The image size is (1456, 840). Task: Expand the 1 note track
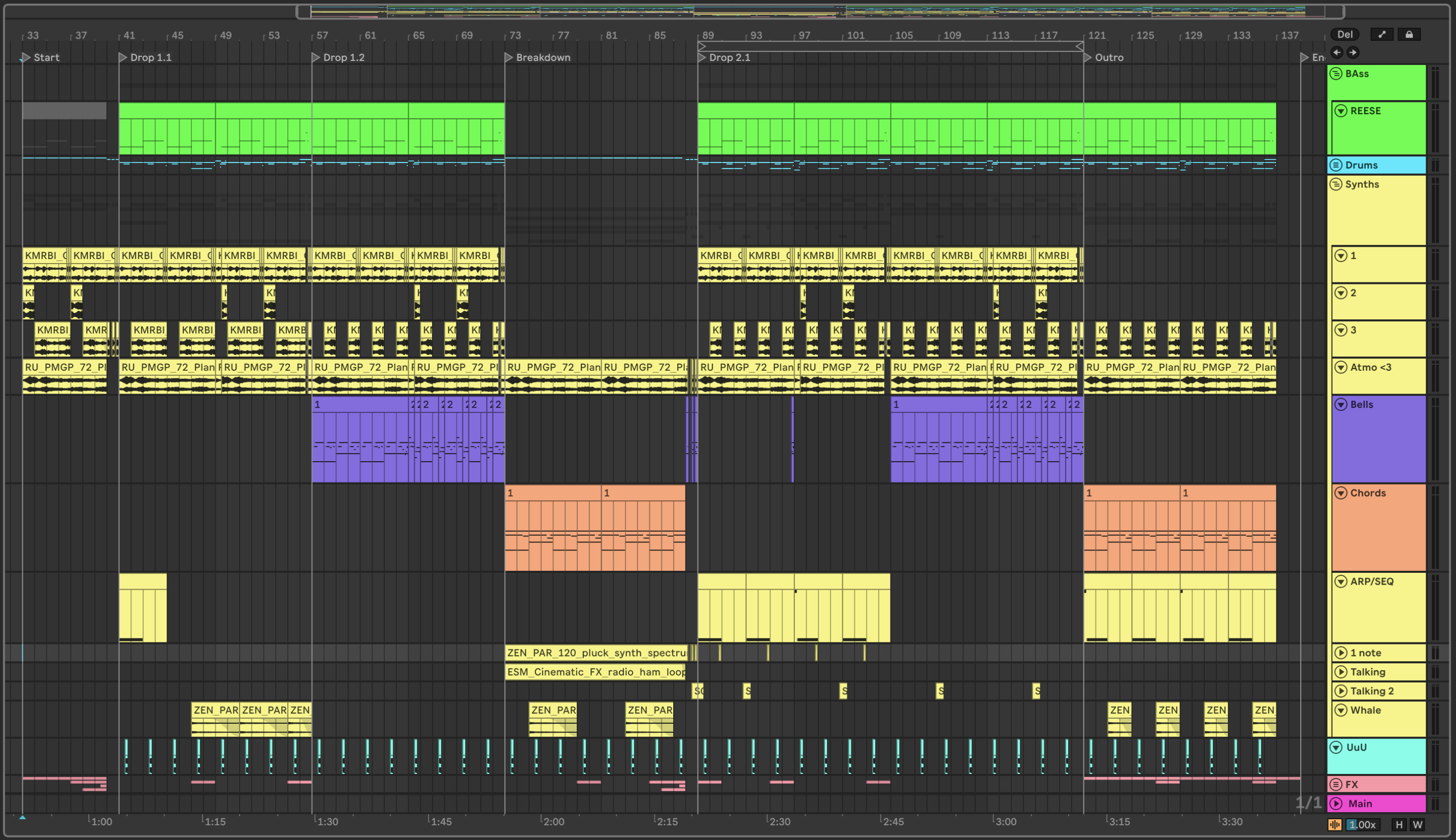(1341, 653)
